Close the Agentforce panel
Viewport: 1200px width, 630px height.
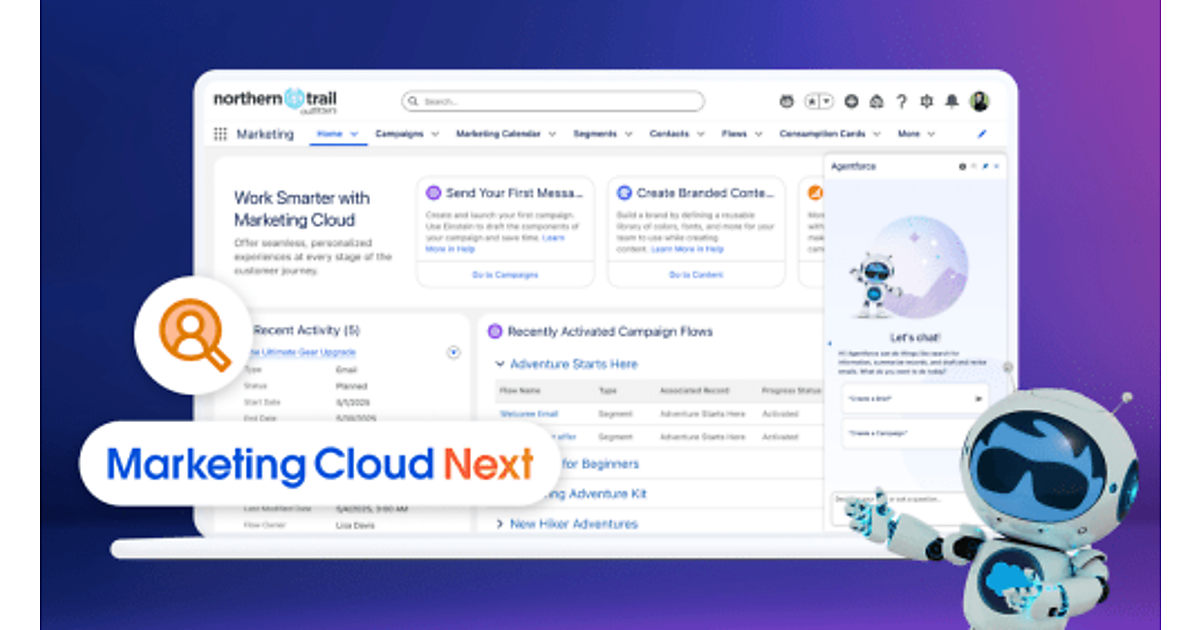(997, 166)
